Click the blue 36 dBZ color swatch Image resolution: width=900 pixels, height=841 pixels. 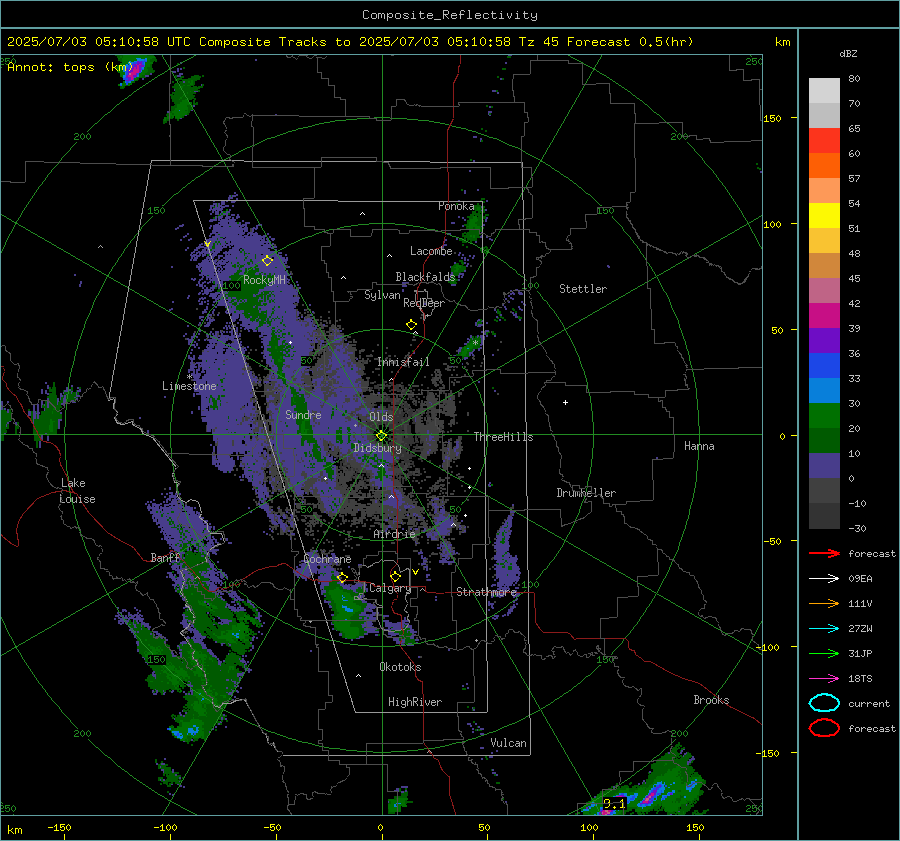click(824, 366)
